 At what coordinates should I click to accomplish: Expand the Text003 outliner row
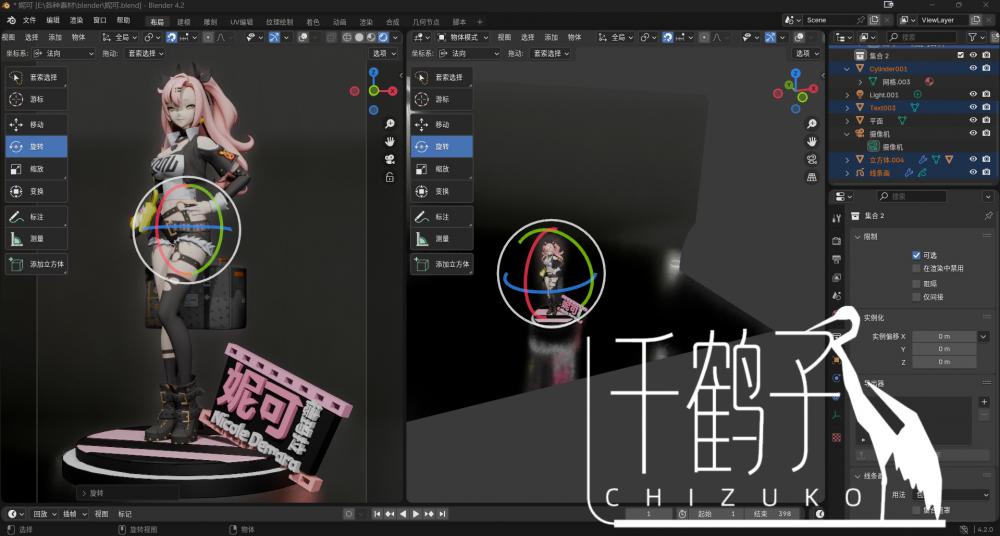pyautogui.click(x=848, y=108)
